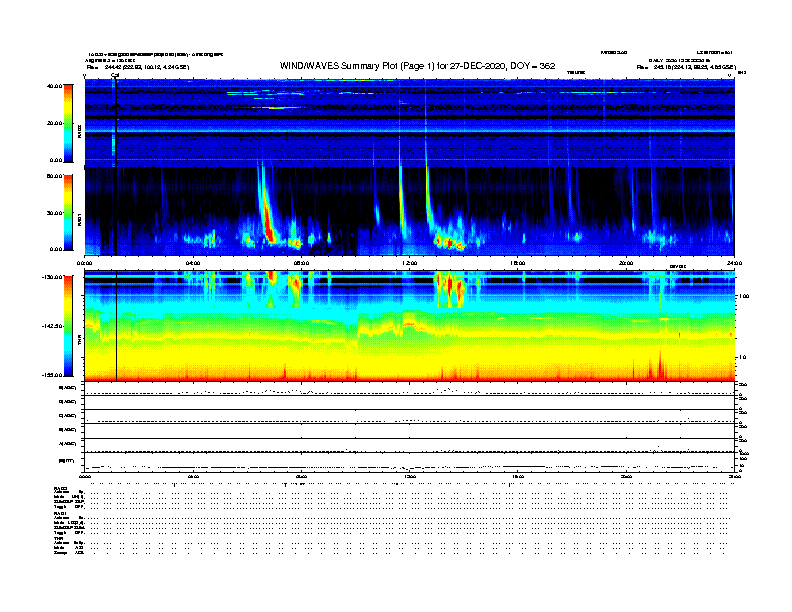Click the 20.00 label on RAD2 scale
The image size is (792, 612).
pyautogui.click(x=54, y=123)
